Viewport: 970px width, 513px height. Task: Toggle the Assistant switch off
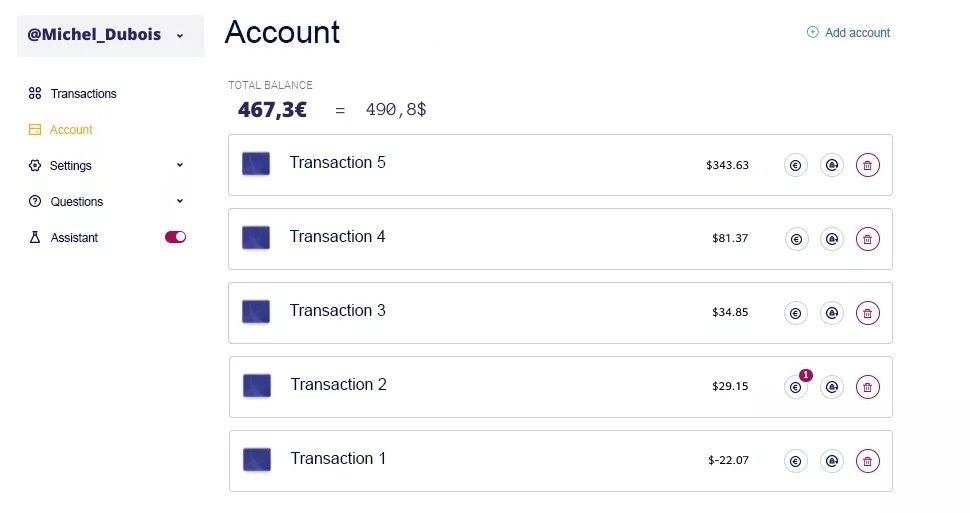pos(175,238)
